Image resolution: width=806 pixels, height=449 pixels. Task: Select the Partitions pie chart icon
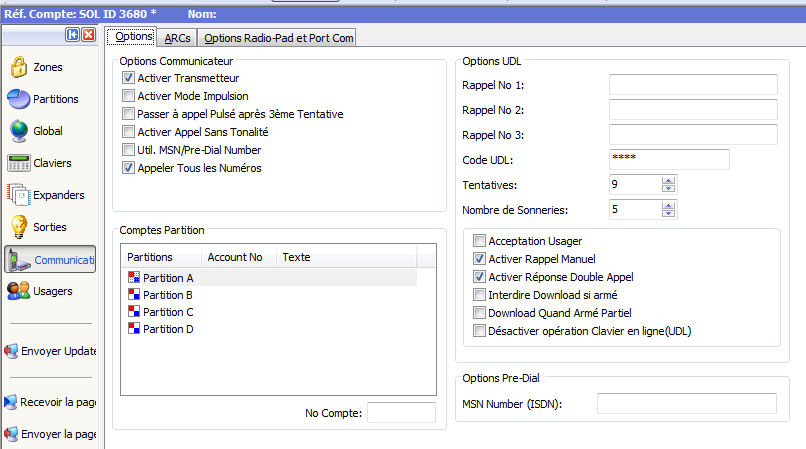point(18,100)
